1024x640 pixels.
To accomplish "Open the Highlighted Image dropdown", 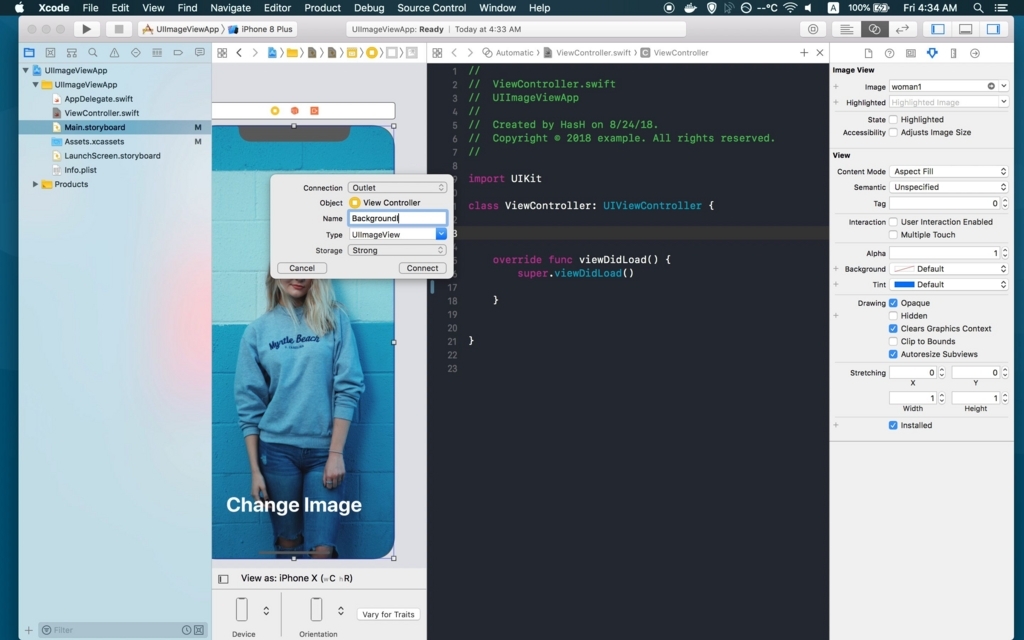I will (1004, 102).
